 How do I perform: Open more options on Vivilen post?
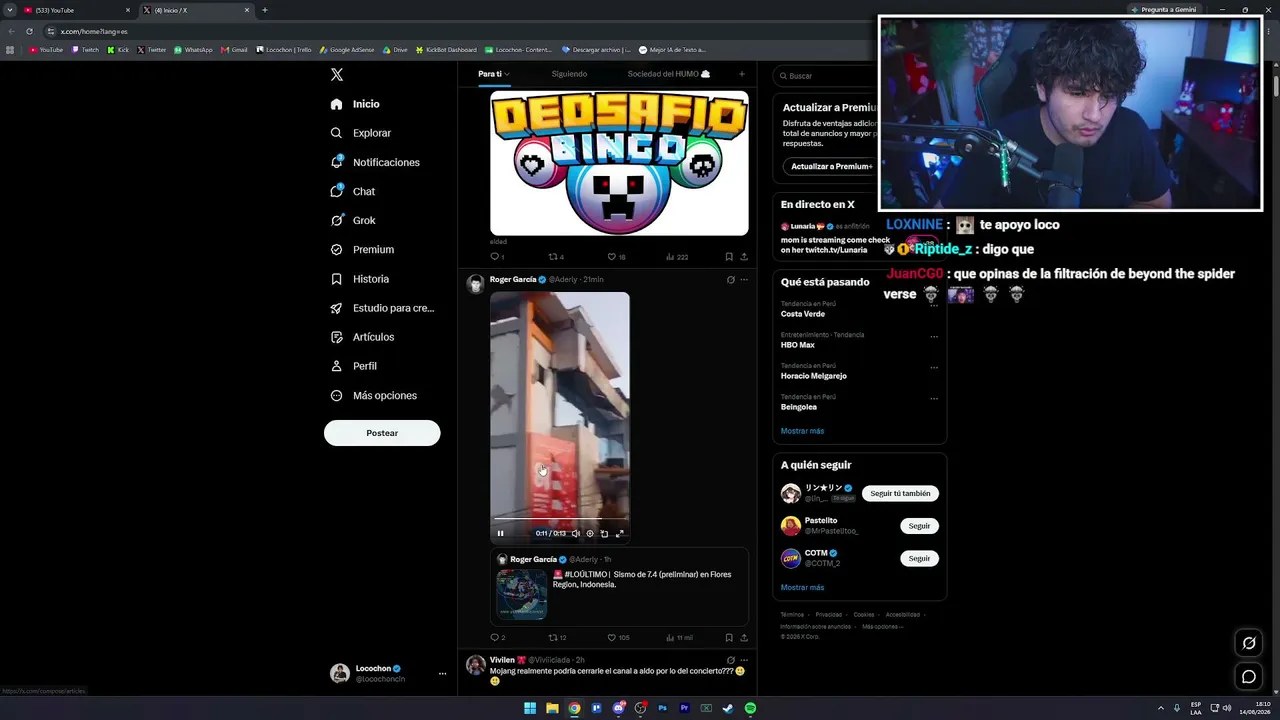[744, 660]
